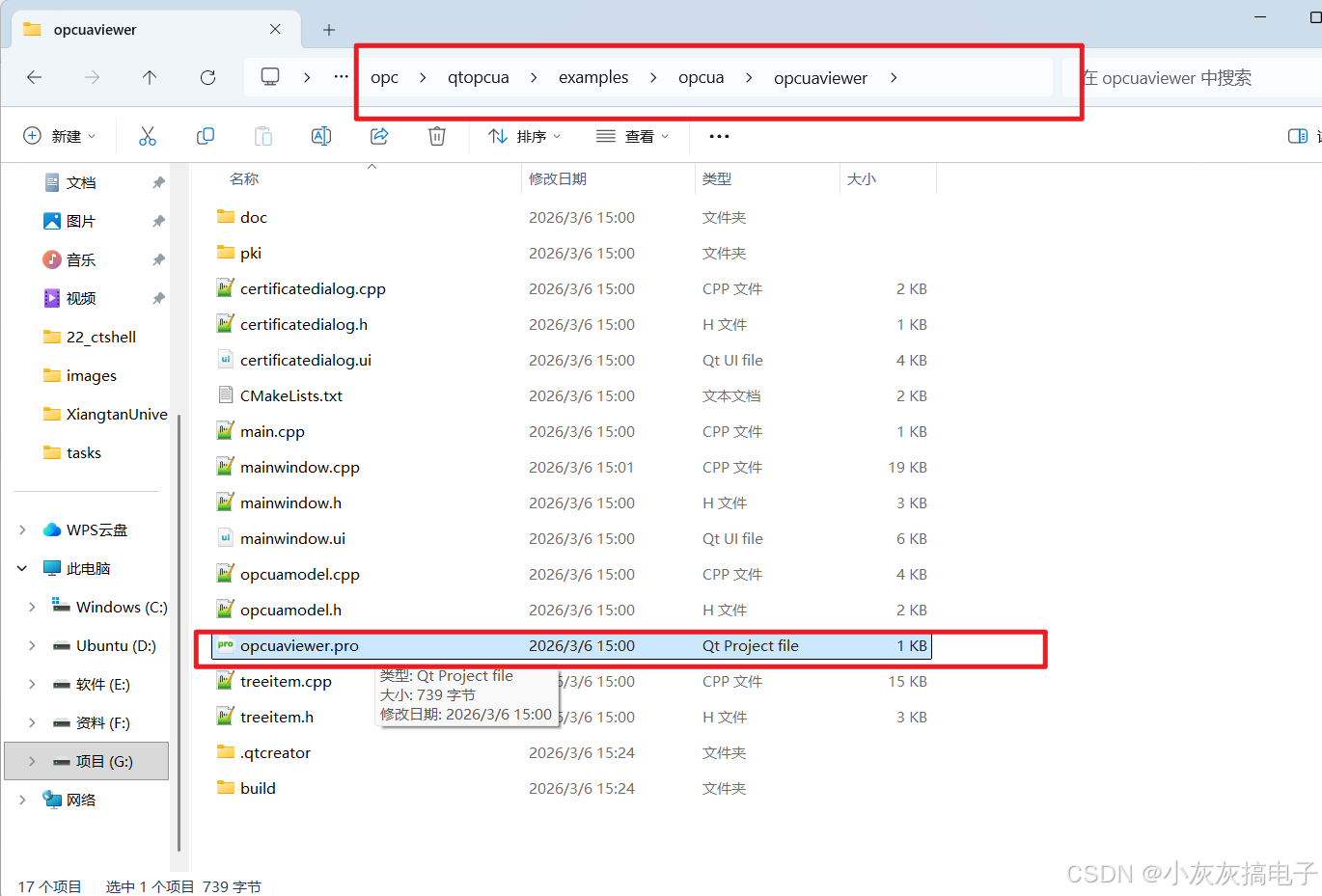Image resolution: width=1322 pixels, height=896 pixels.
Task: Expand the chevron after qtopcua in path
Action: [x=534, y=77]
